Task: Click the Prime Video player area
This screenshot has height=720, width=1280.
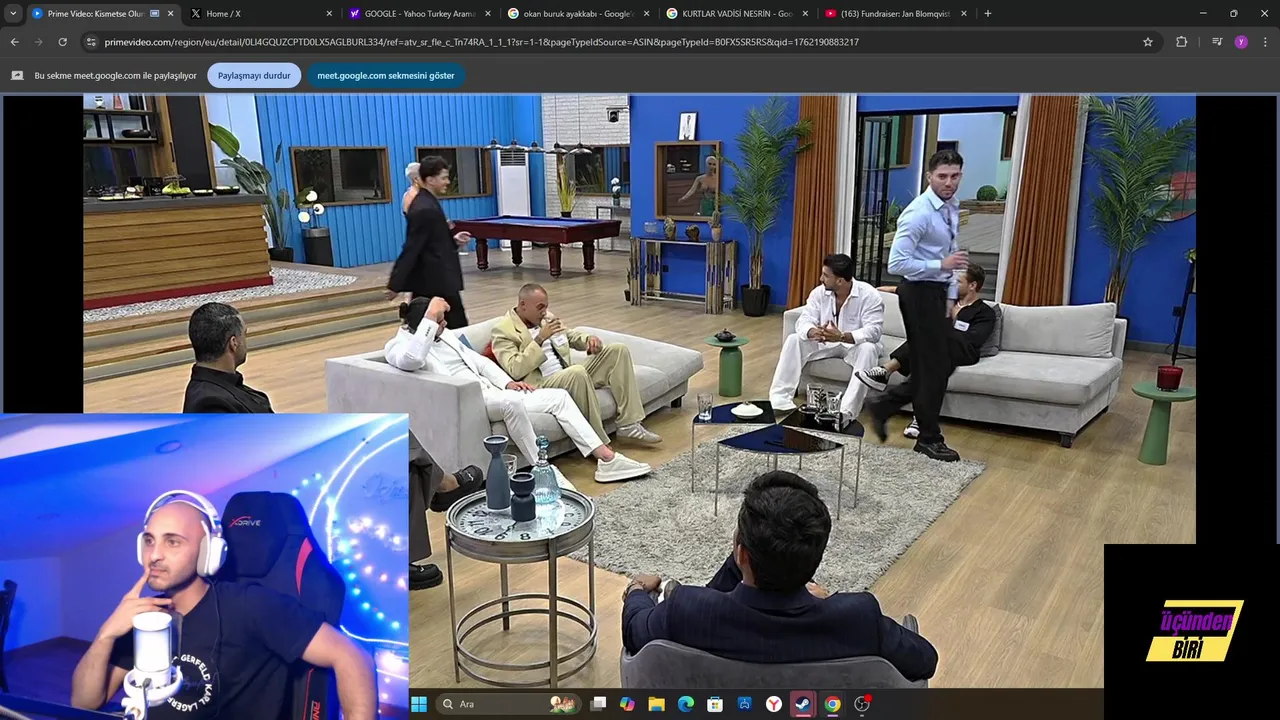Action: 640,391
